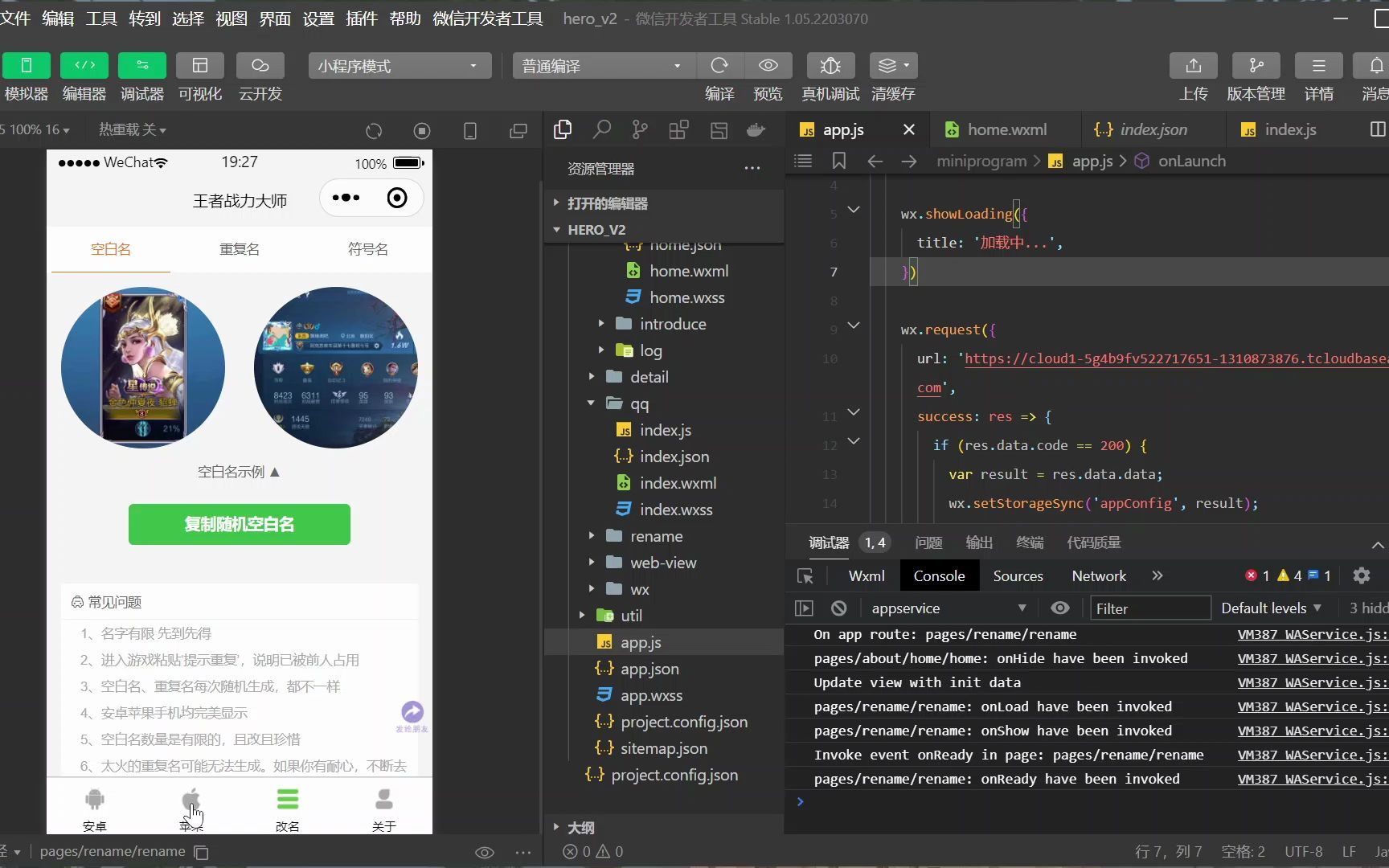Open the visualization panel icon
The width and height of the screenshot is (1389, 868).
[x=200, y=65]
